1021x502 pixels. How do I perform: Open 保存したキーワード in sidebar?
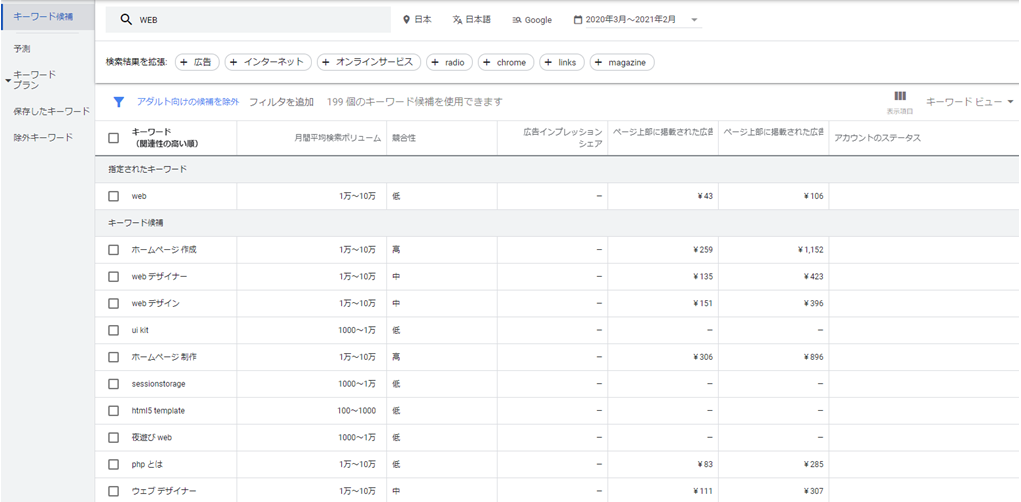[51, 111]
